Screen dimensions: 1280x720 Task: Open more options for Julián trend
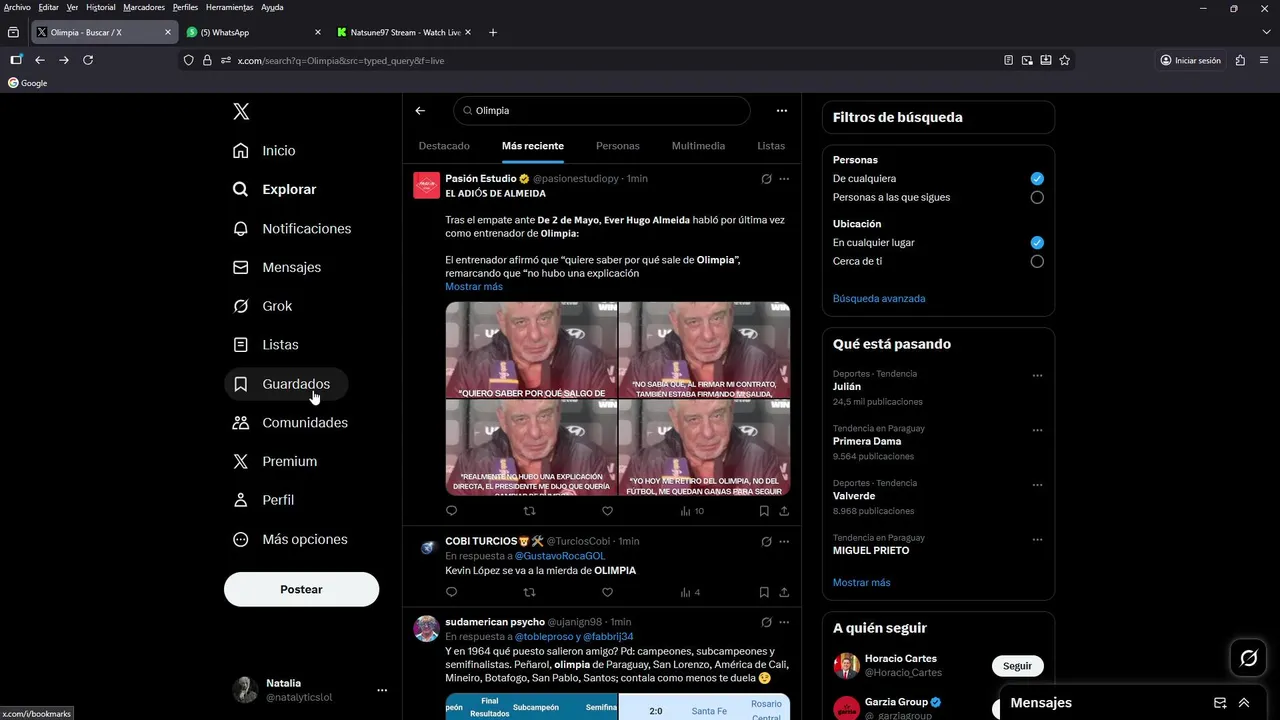click(1037, 376)
